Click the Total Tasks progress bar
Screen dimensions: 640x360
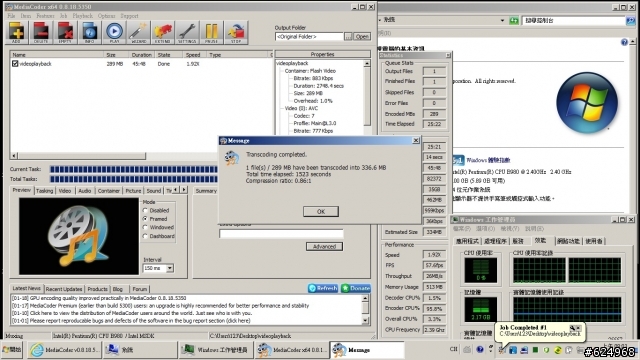tap(134, 179)
